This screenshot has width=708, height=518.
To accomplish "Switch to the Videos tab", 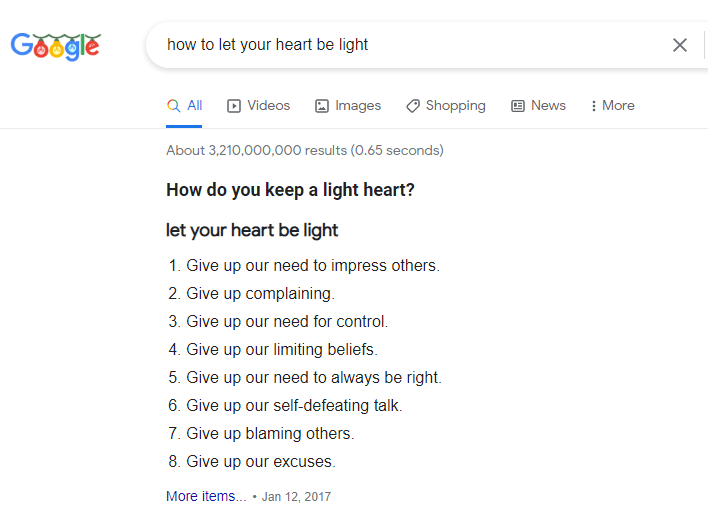I will coord(268,106).
